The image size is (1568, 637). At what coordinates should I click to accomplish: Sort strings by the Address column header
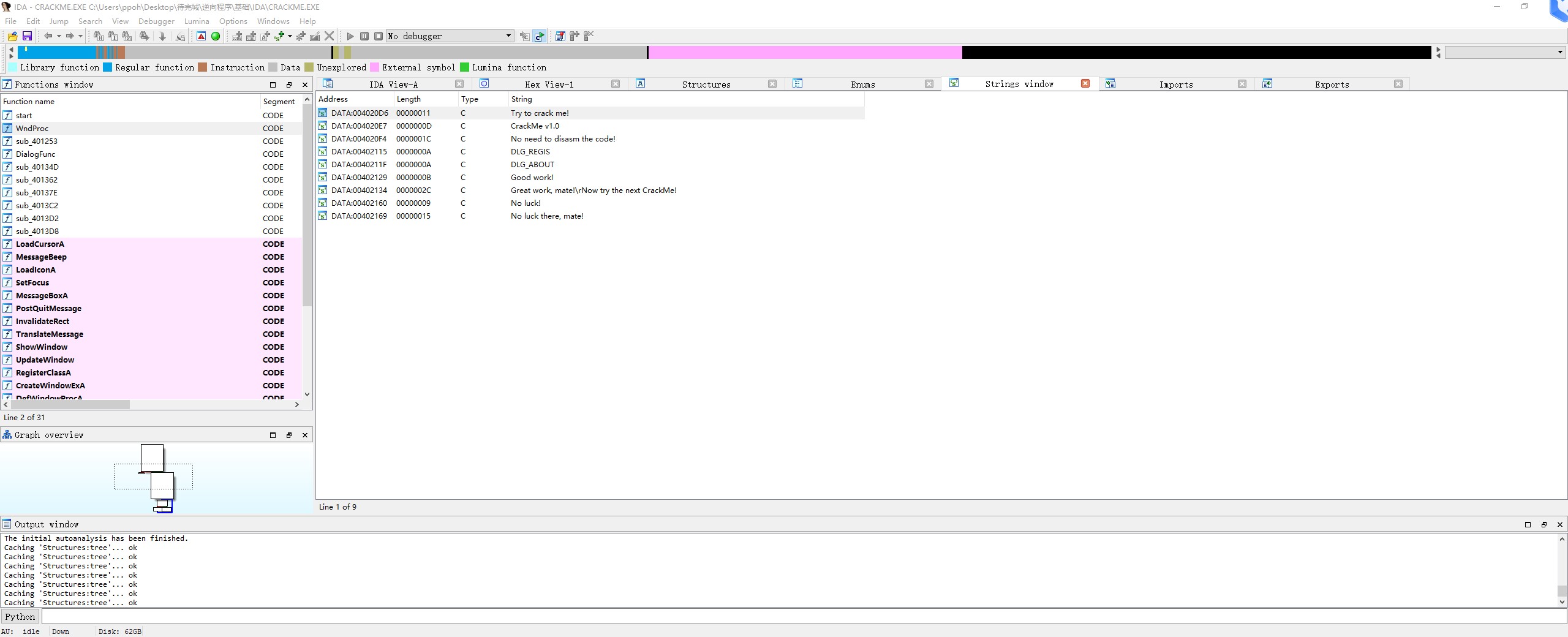355,99
